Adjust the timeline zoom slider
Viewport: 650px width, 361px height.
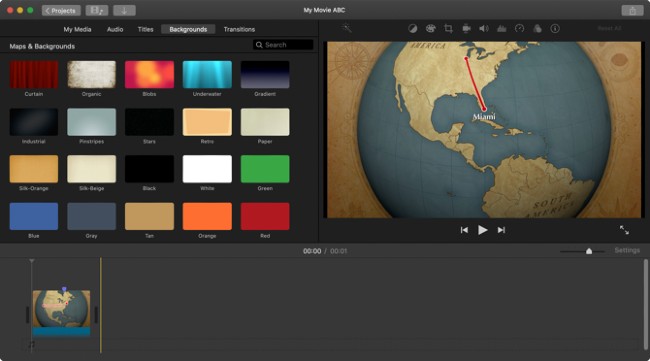tap(589, 251)
